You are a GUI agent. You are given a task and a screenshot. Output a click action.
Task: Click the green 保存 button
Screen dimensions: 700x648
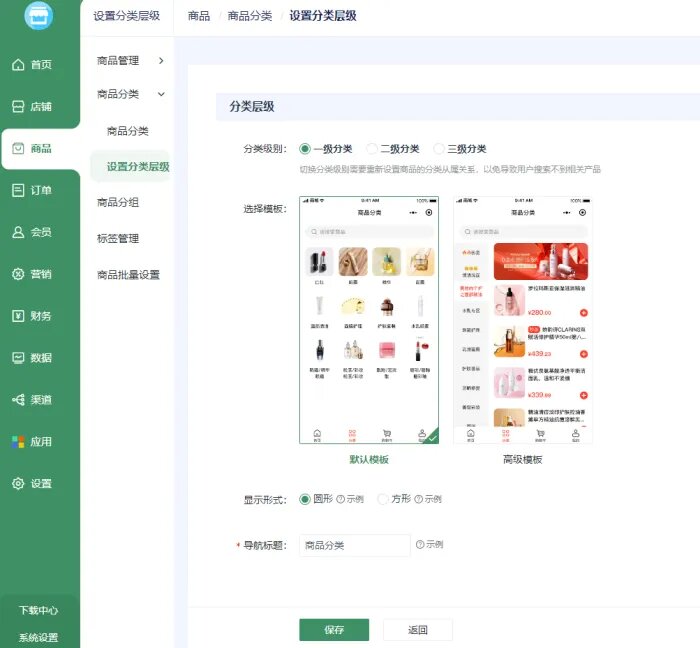pos(334,630)
